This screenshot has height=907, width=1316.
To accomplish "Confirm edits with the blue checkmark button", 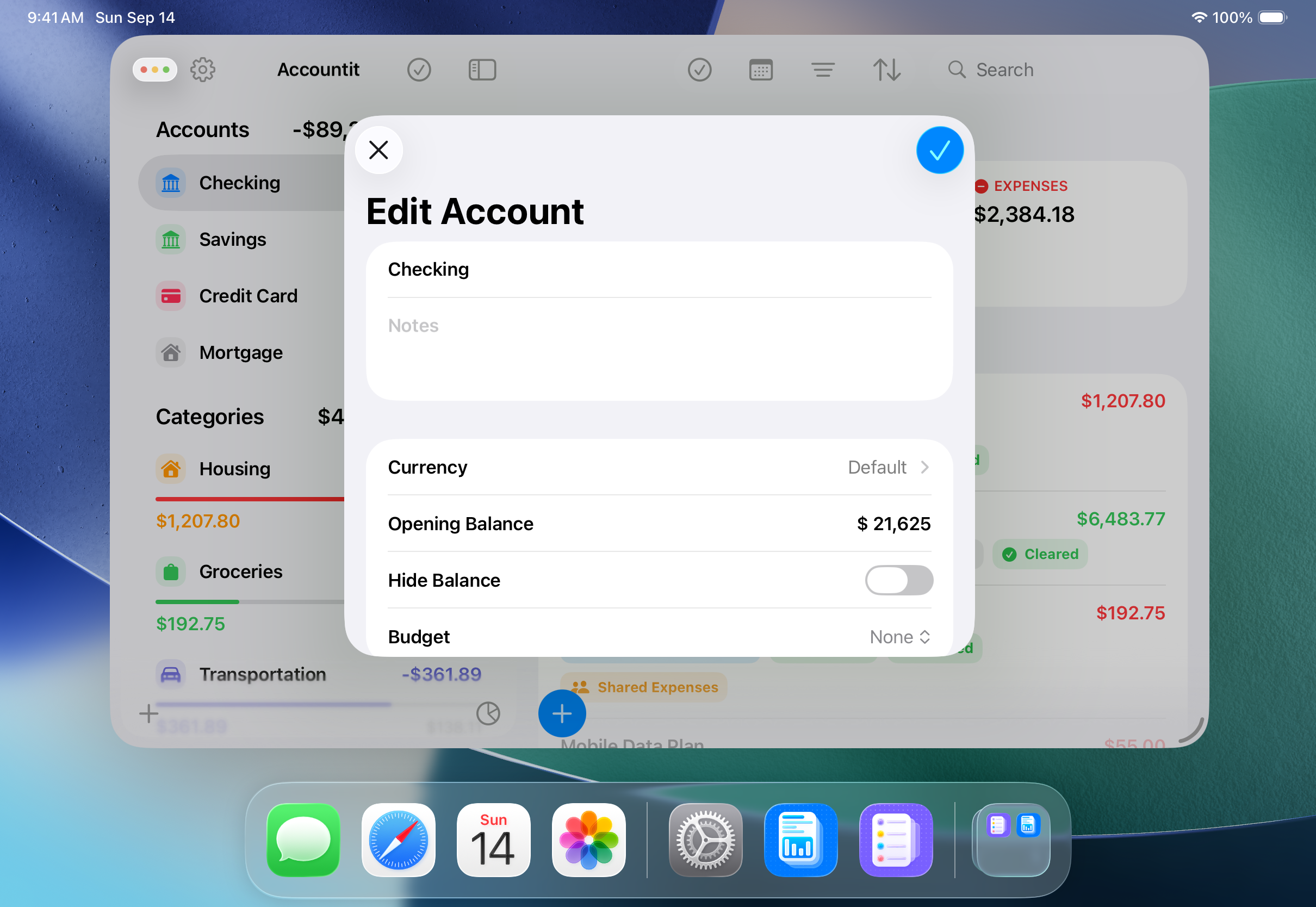I will [x=939, y=150].
